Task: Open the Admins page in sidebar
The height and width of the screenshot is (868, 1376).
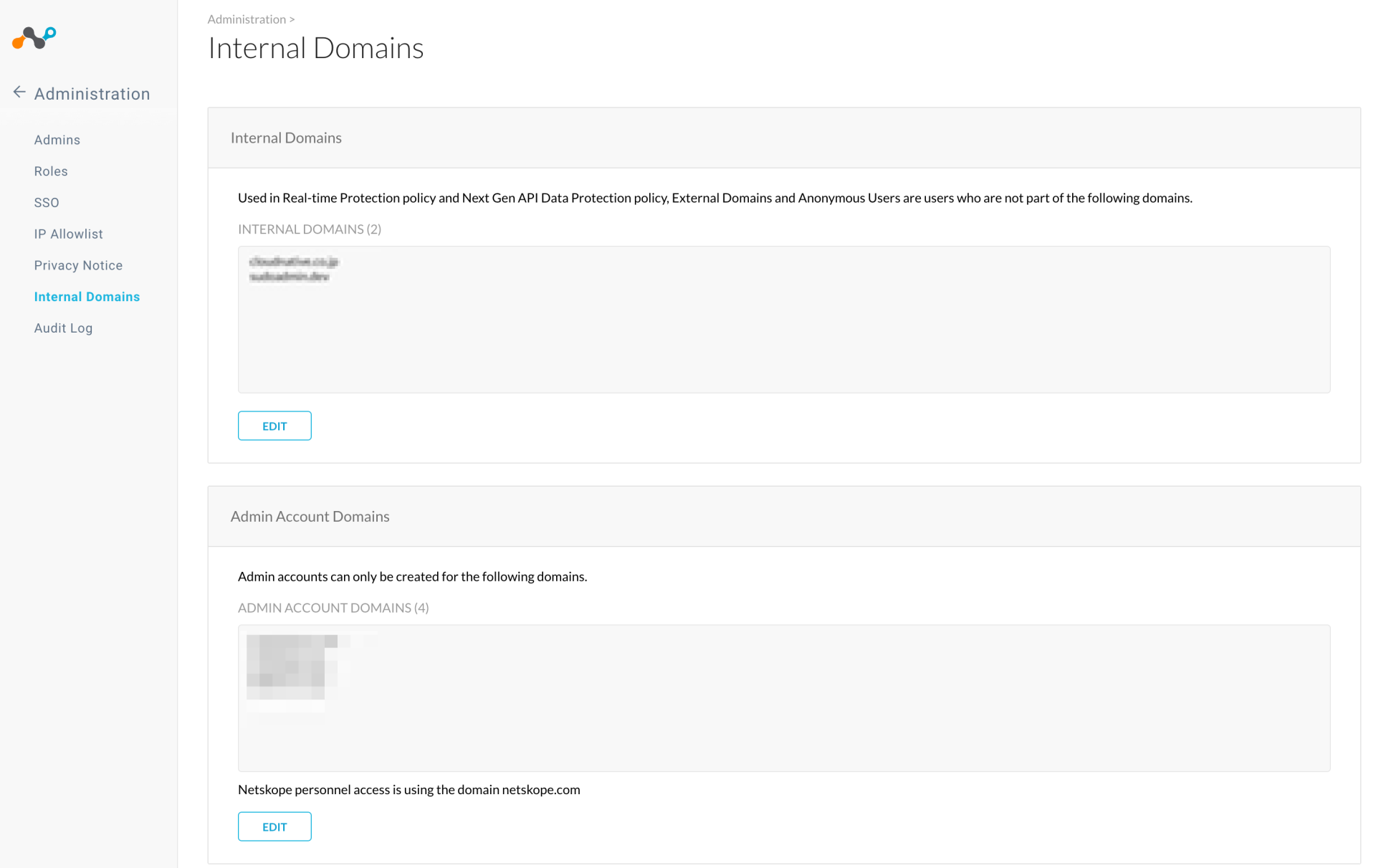Action: click(x=57, y=140)
